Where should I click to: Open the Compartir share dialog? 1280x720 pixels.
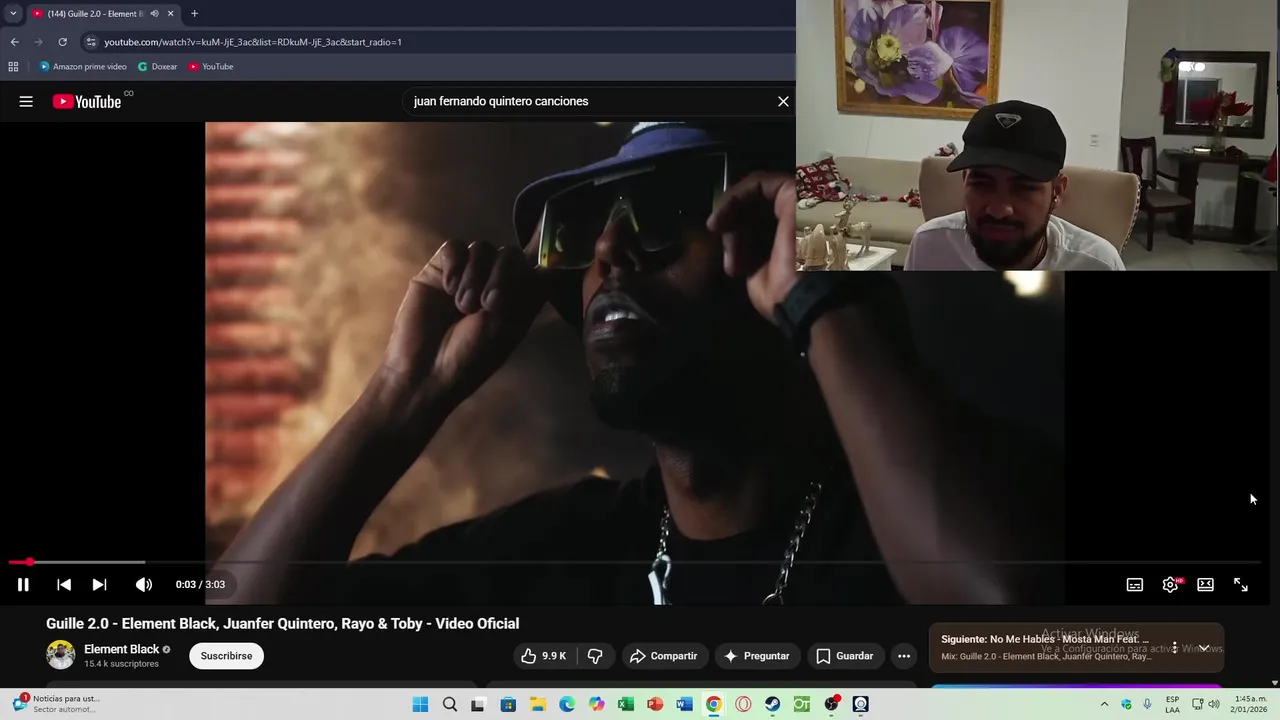pos(663,656)
